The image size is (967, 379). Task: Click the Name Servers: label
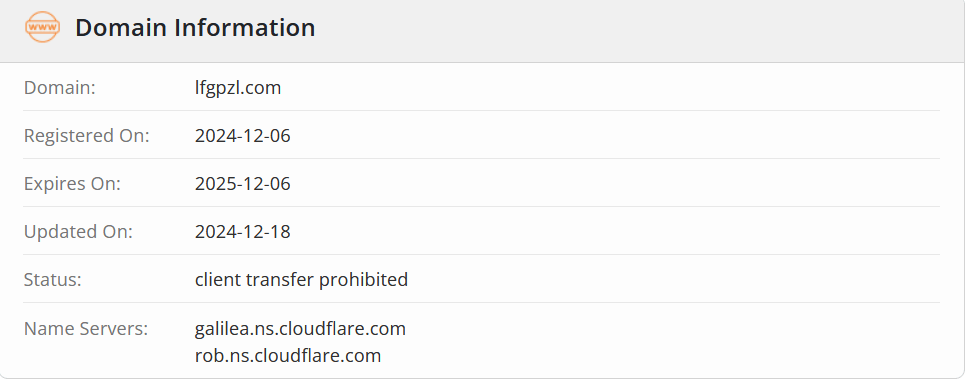(x=86, y=328)
